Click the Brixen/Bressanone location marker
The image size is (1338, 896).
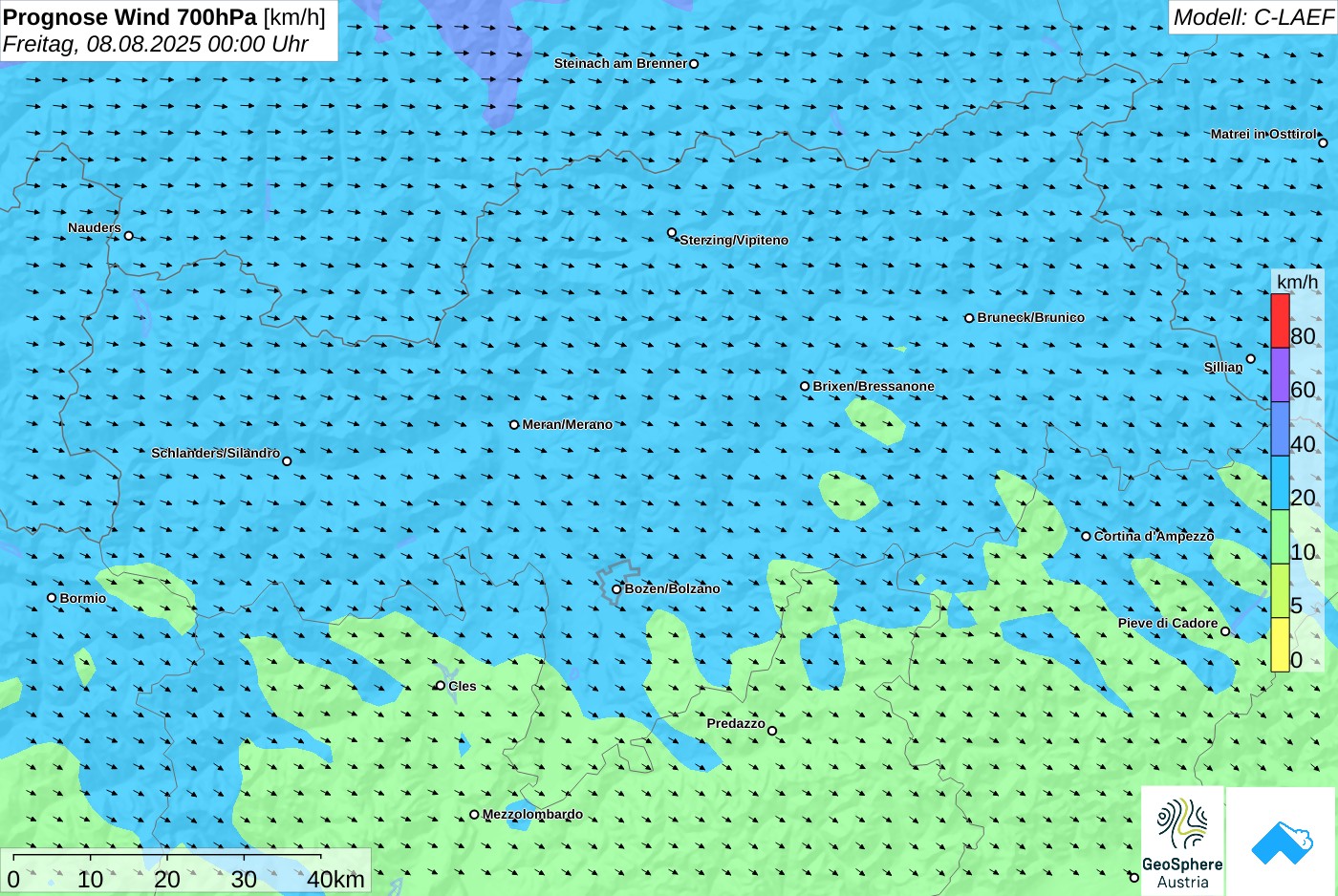point(805,387)
